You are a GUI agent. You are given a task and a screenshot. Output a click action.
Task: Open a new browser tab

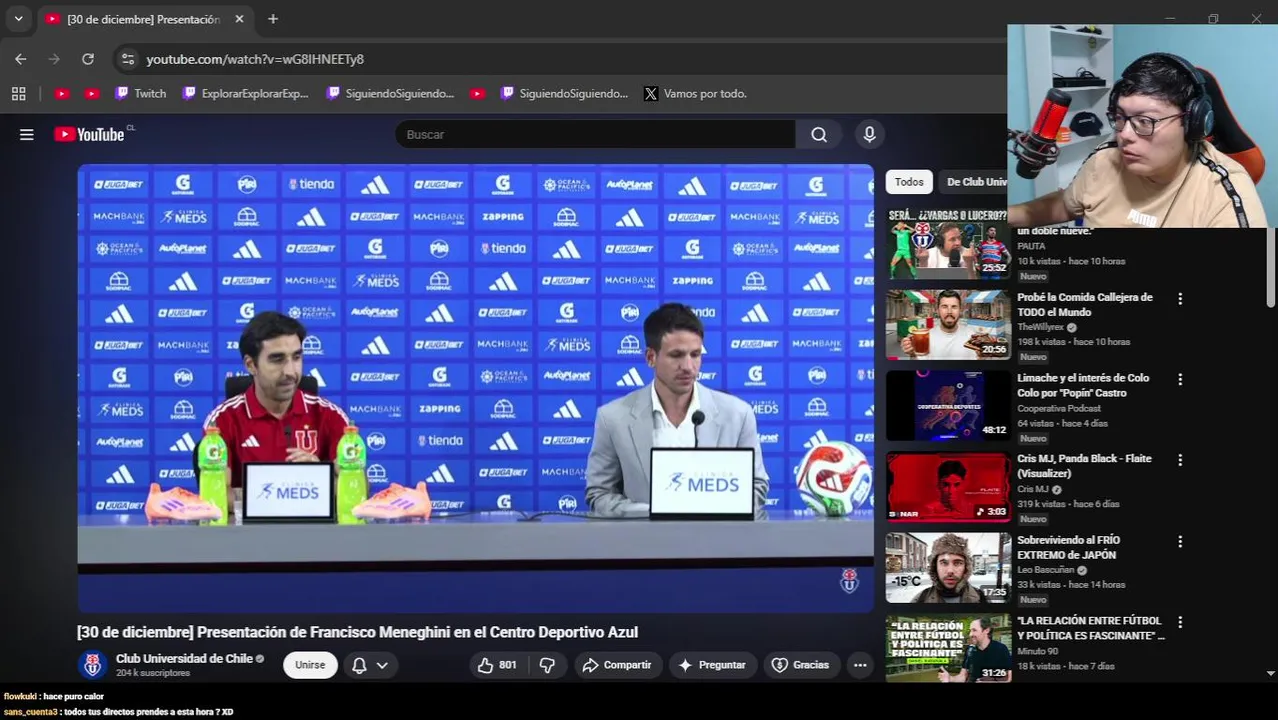273,19
